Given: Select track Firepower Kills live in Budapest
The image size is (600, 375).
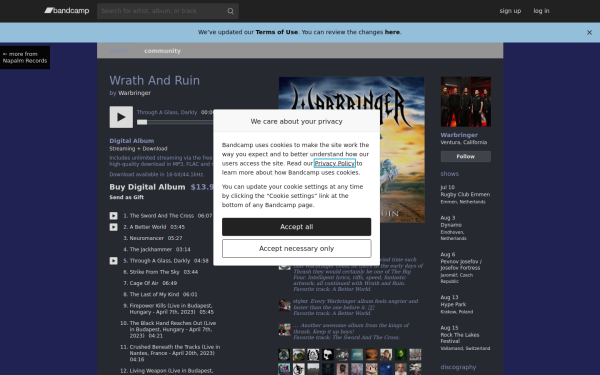Looking at the screenshot, I should 171,309.
